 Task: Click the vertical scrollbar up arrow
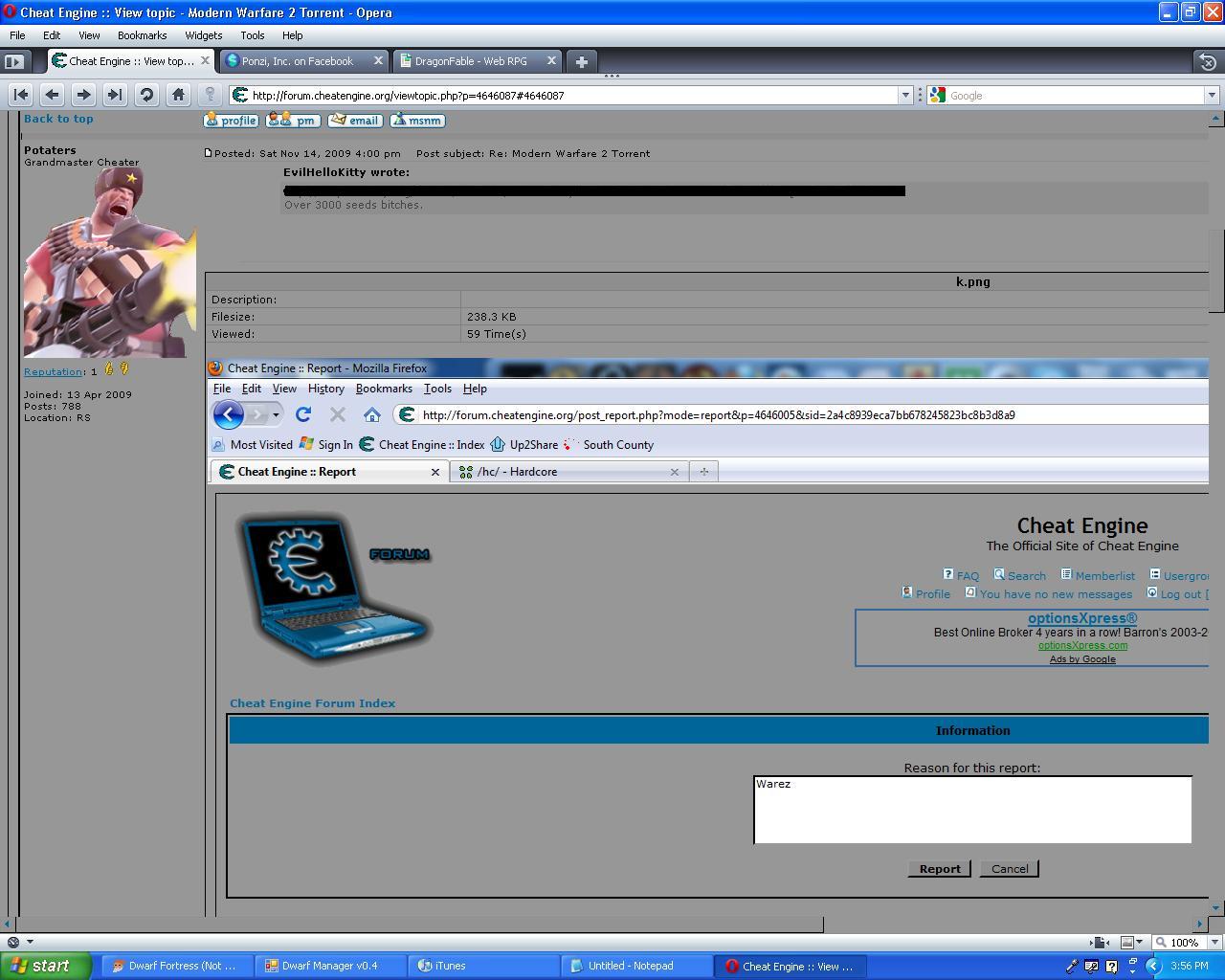point(1216,119)
